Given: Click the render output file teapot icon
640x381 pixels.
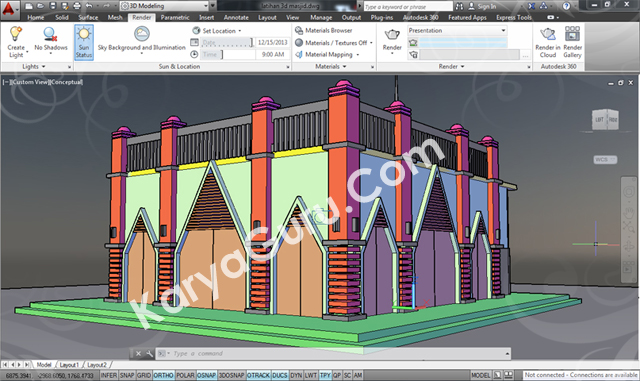Looking at the screenshot, I should 413,55.
